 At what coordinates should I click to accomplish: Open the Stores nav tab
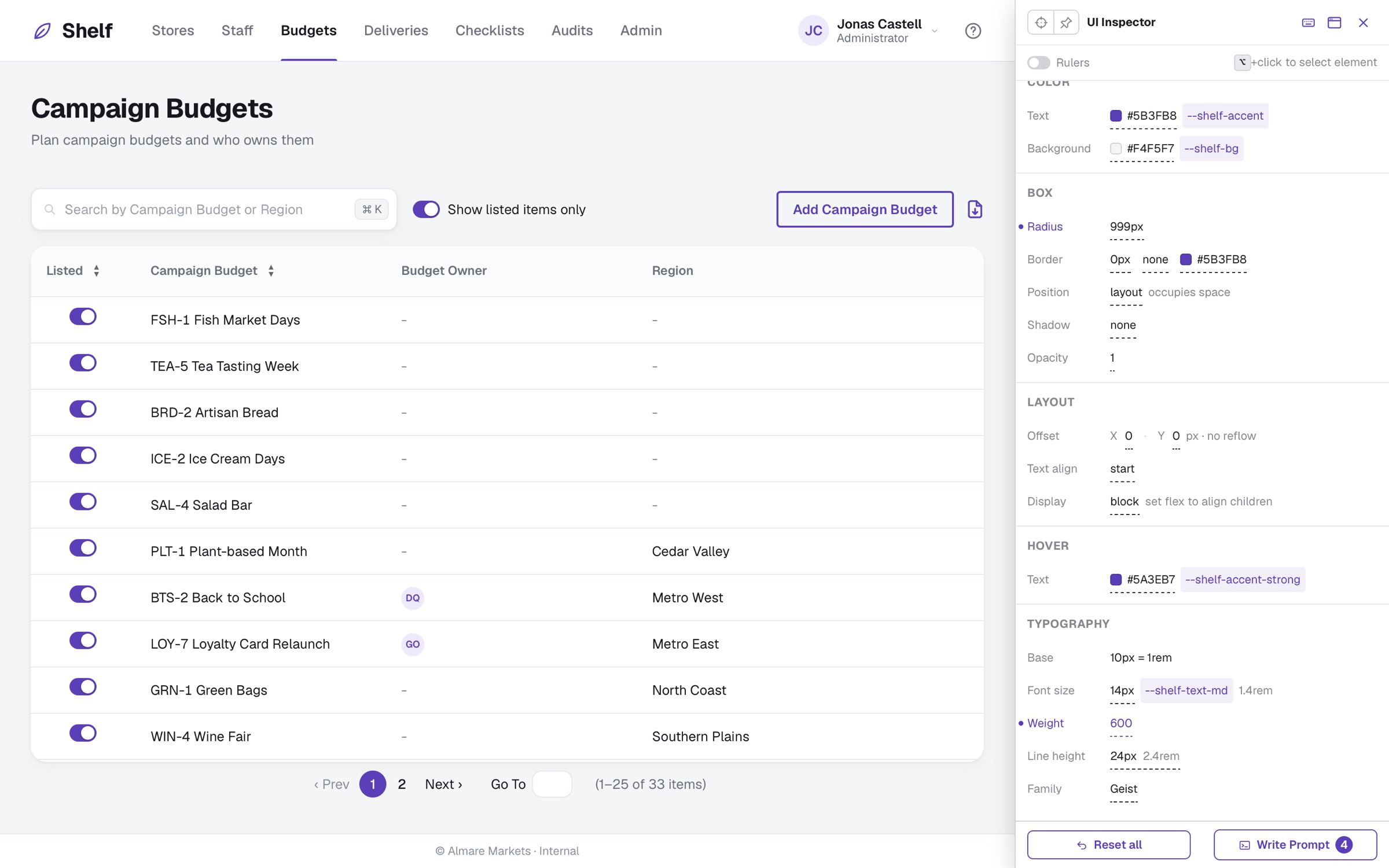click(x=172, y=31)
